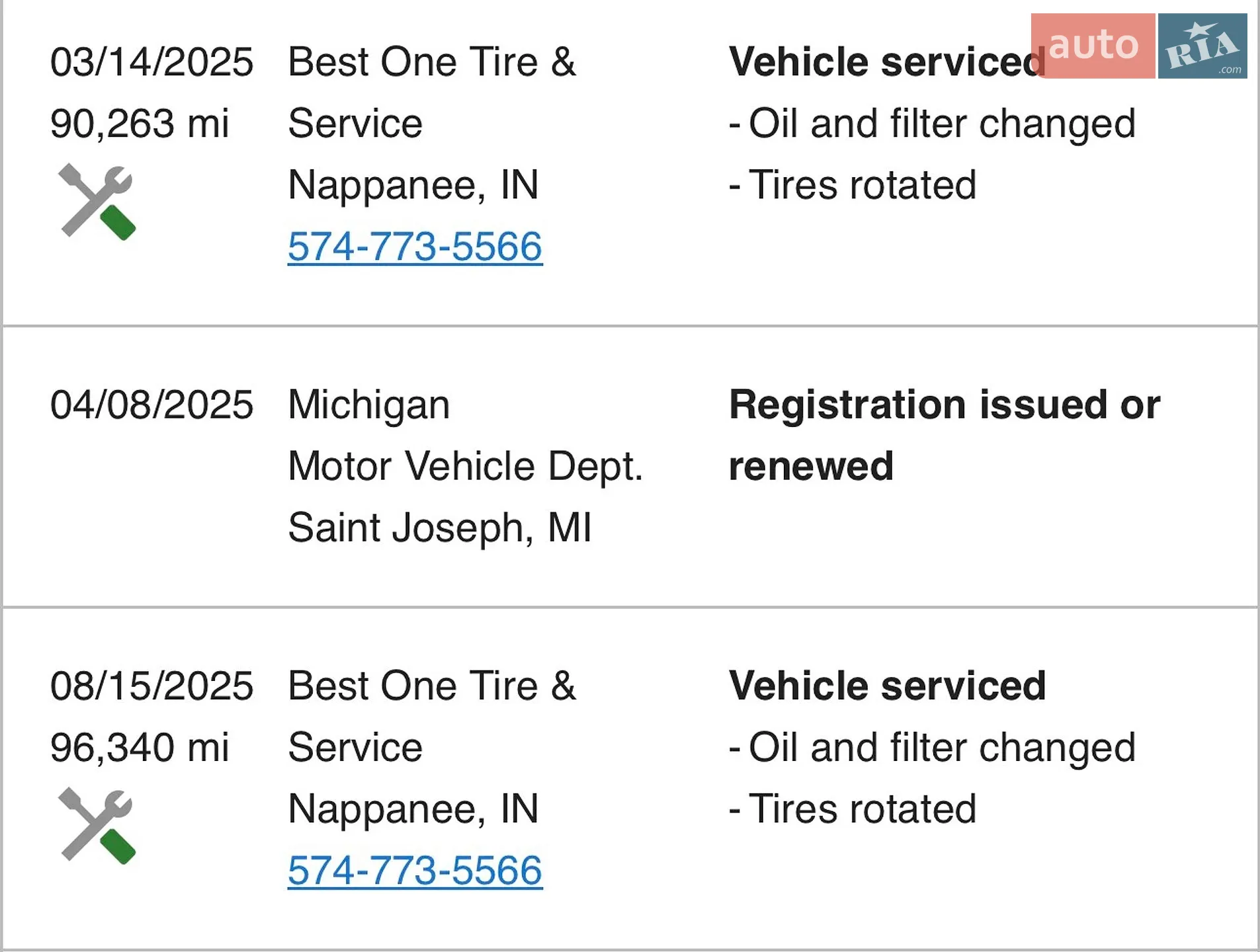Image resolution: width=1260 pixels, height=952 pixels.
Task: Click Registration issued or renewed heading
Action: (x=945, y=435)
